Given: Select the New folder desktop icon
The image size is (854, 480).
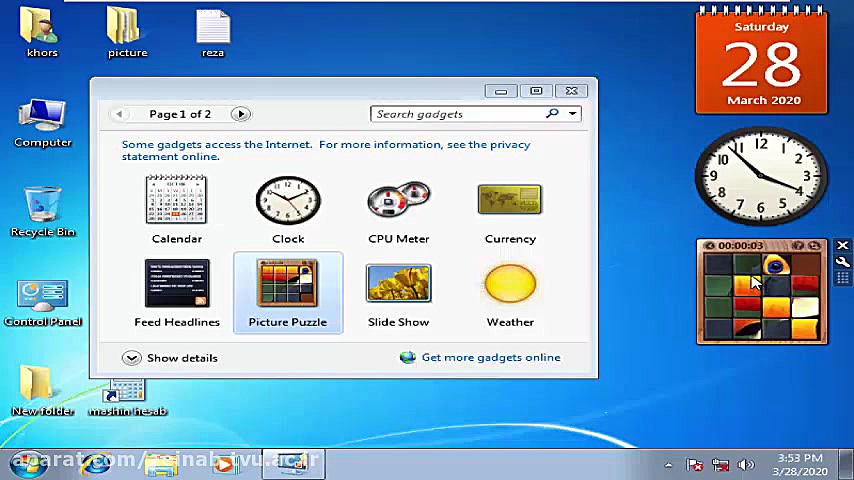Looking at the screenshot, I should pyautogui.click(x=42, y=390).
